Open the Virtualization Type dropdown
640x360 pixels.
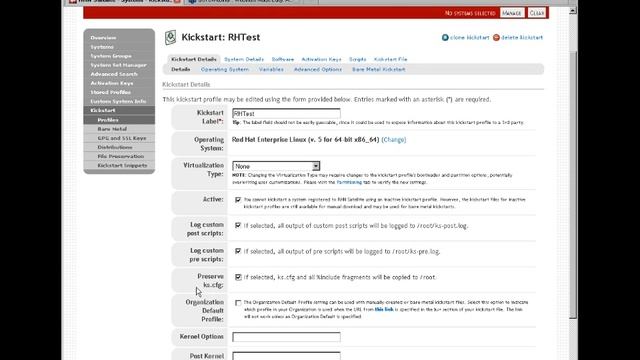coord(276,166)
